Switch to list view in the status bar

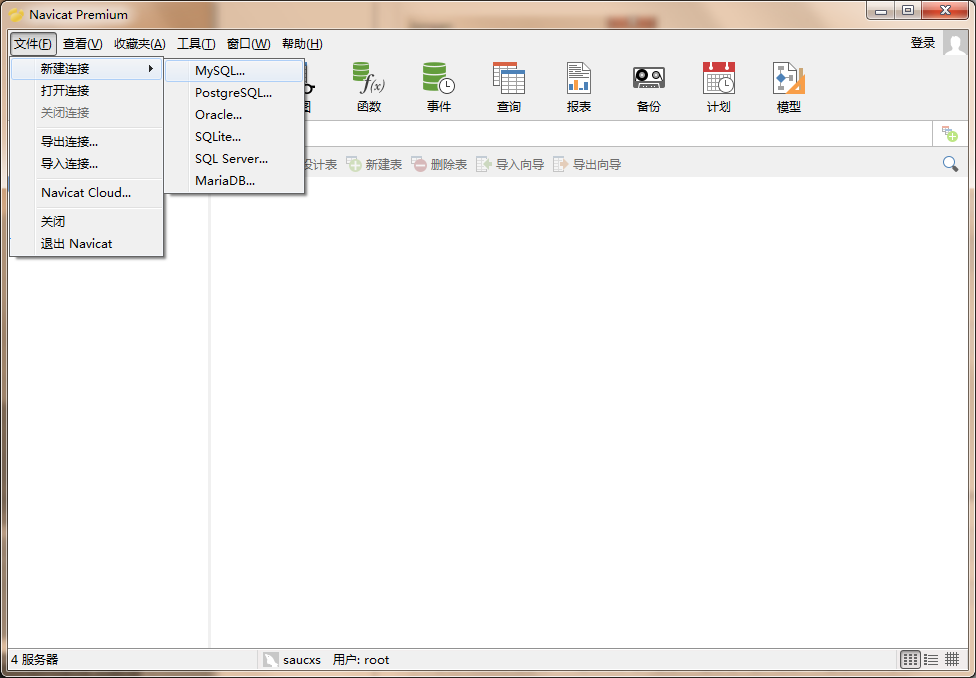pos(931,659)
